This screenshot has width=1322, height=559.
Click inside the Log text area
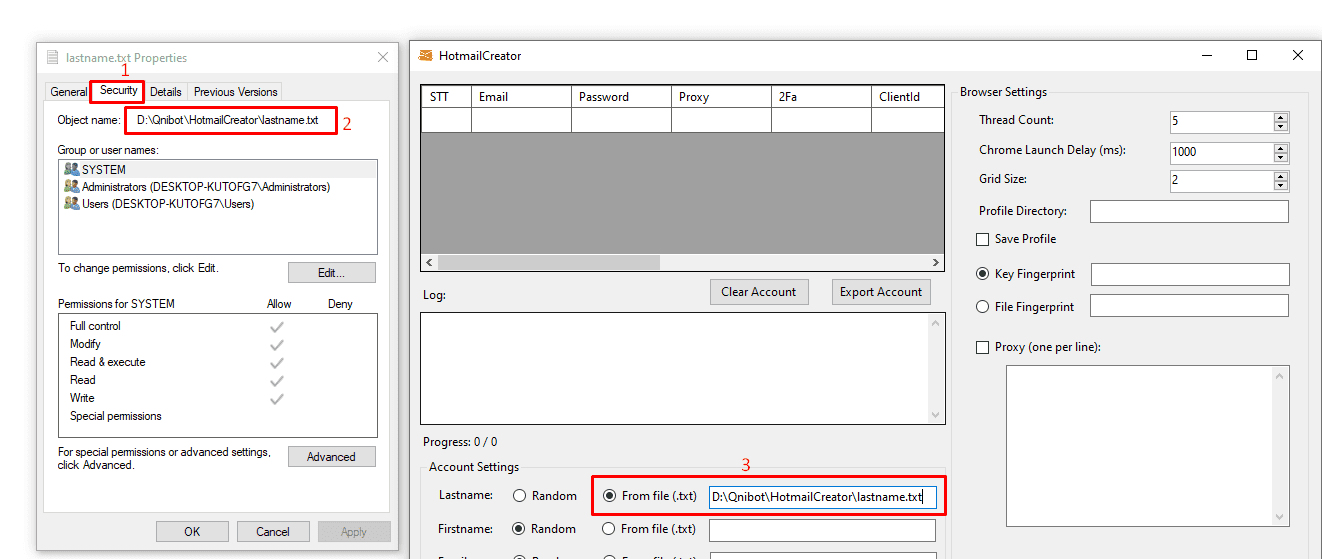click(674, 369)
